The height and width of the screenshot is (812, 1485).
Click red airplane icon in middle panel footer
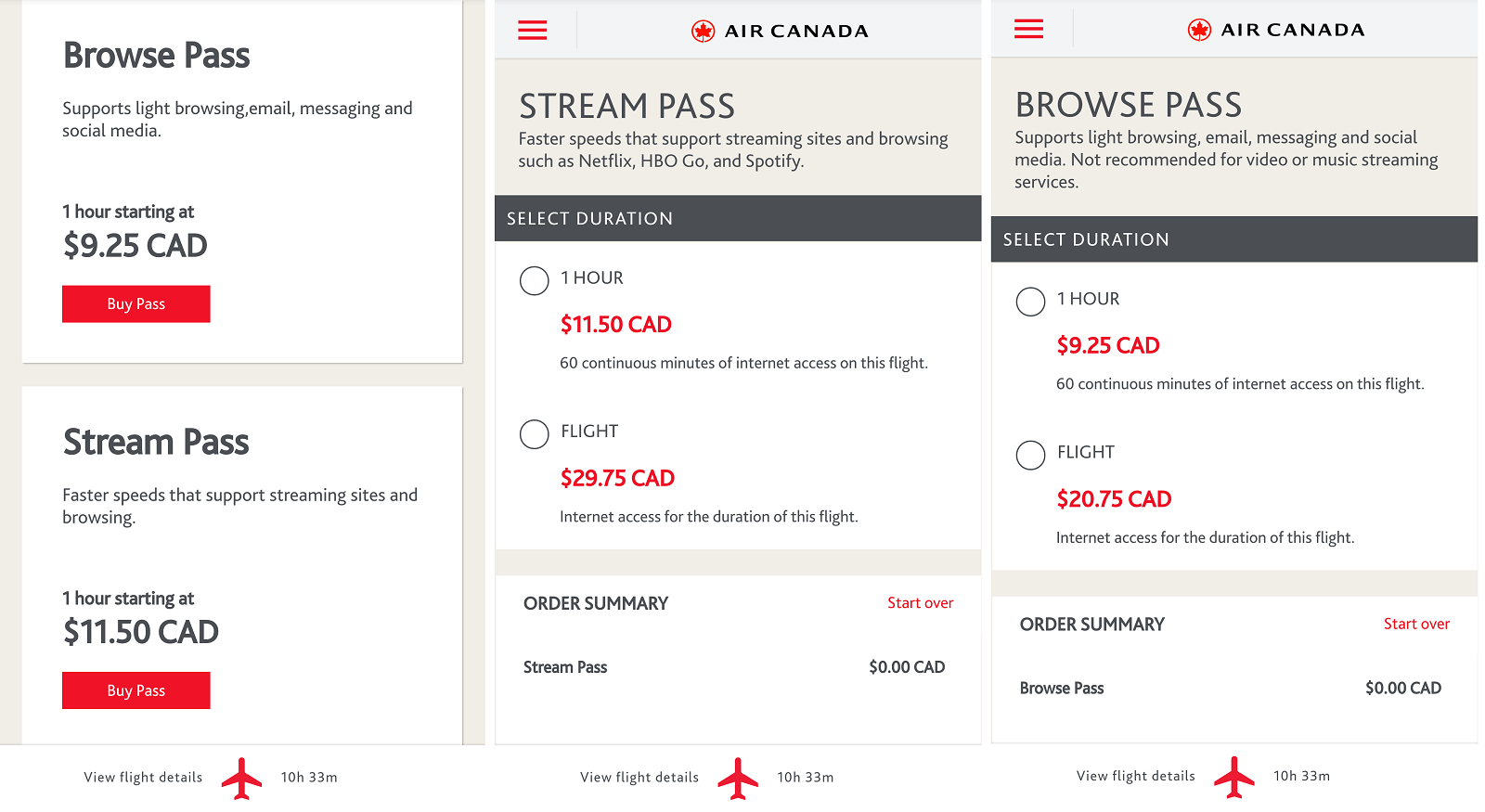click(738, 778)
